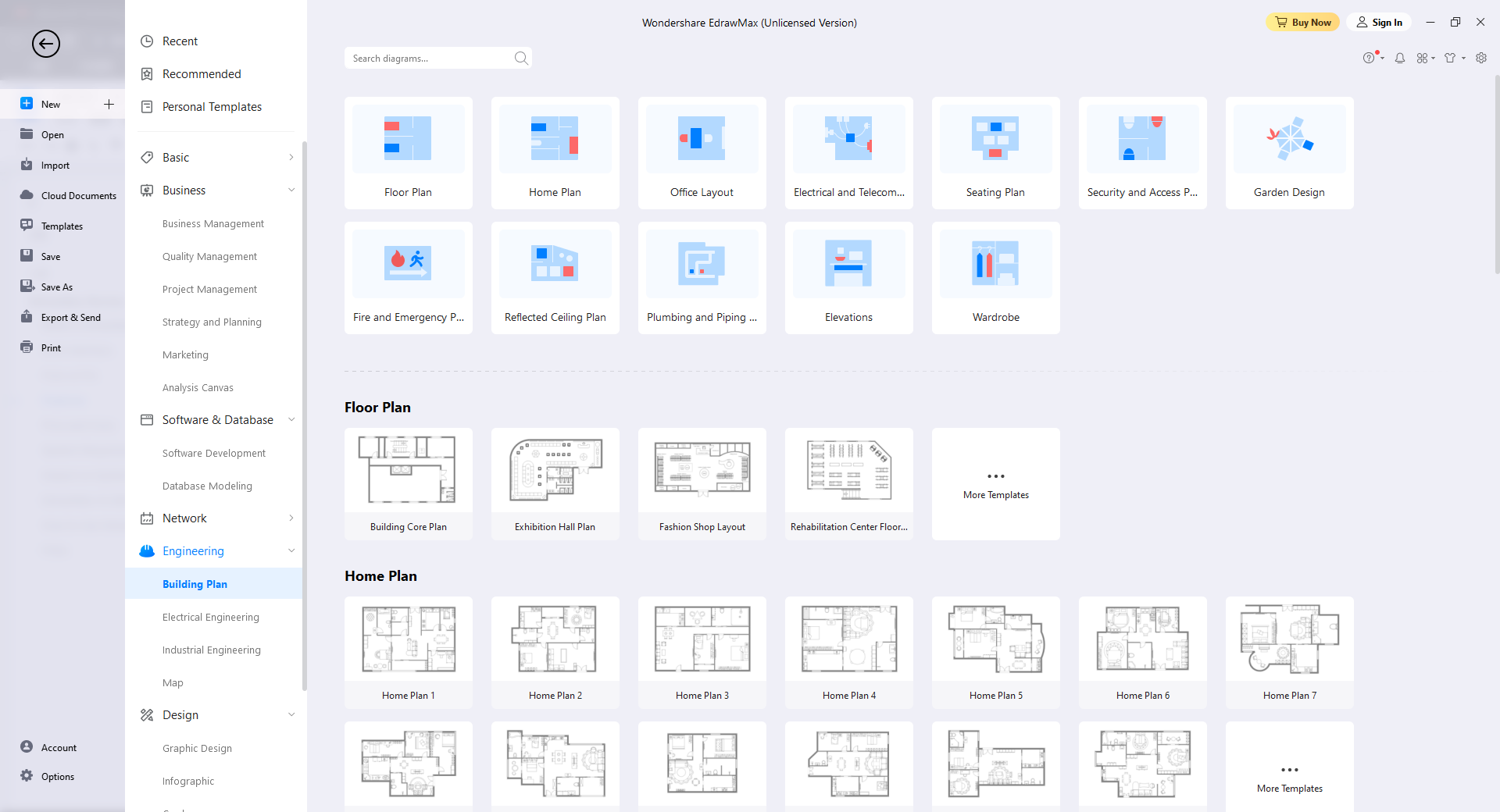Viewport: 1500px width, 812px height.
Task: Click the search magnifier icon
Action: point(521,58)
